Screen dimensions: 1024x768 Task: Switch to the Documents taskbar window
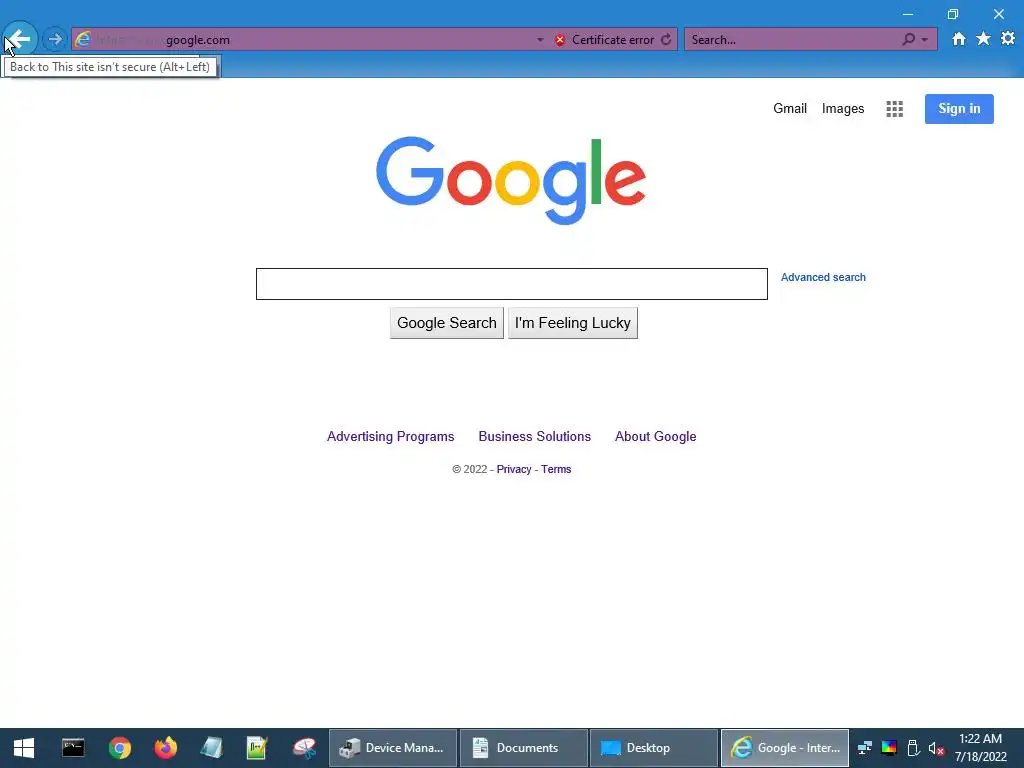coord(523,748)
